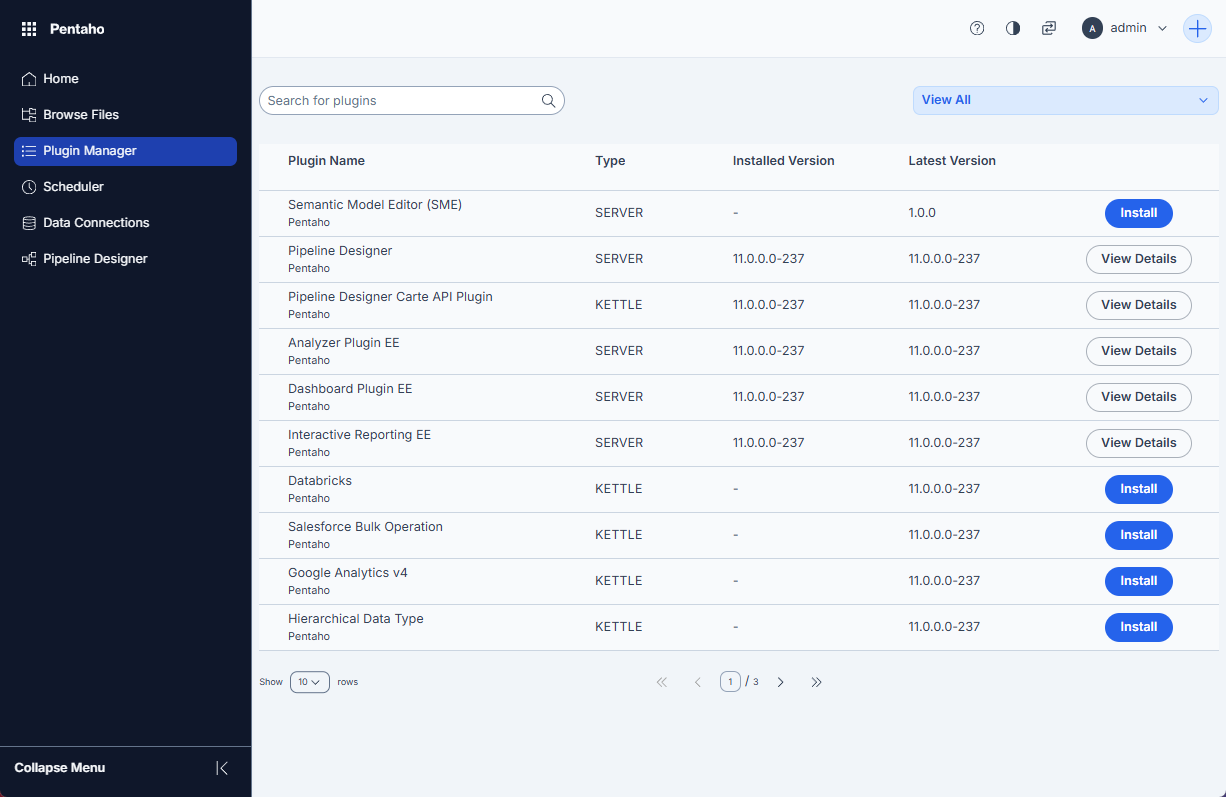Open the Pentaho apps grid icon

[29, 29]
